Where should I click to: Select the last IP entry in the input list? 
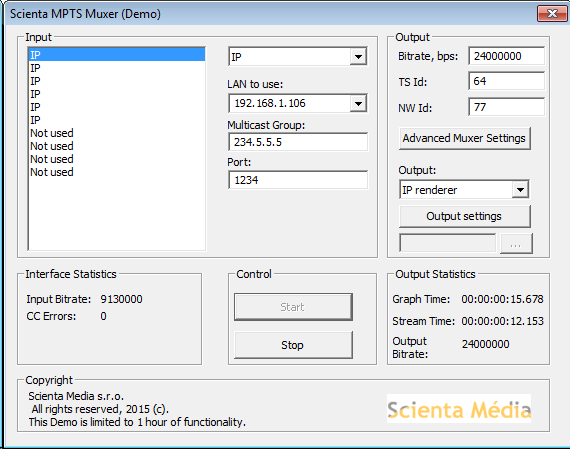[x=117, y=120]
